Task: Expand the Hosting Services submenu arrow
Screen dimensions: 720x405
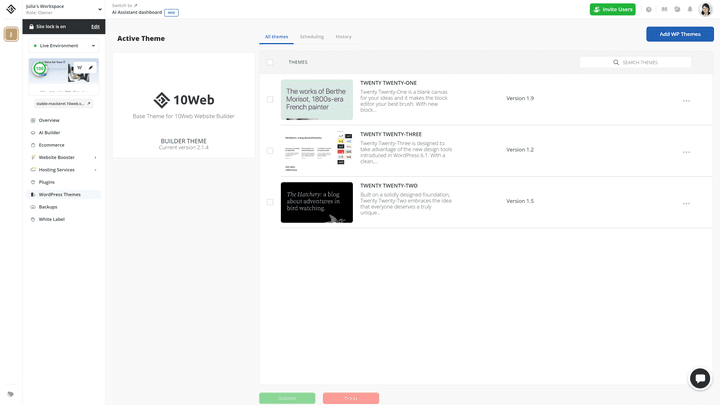Action: (x=96, y=170)
